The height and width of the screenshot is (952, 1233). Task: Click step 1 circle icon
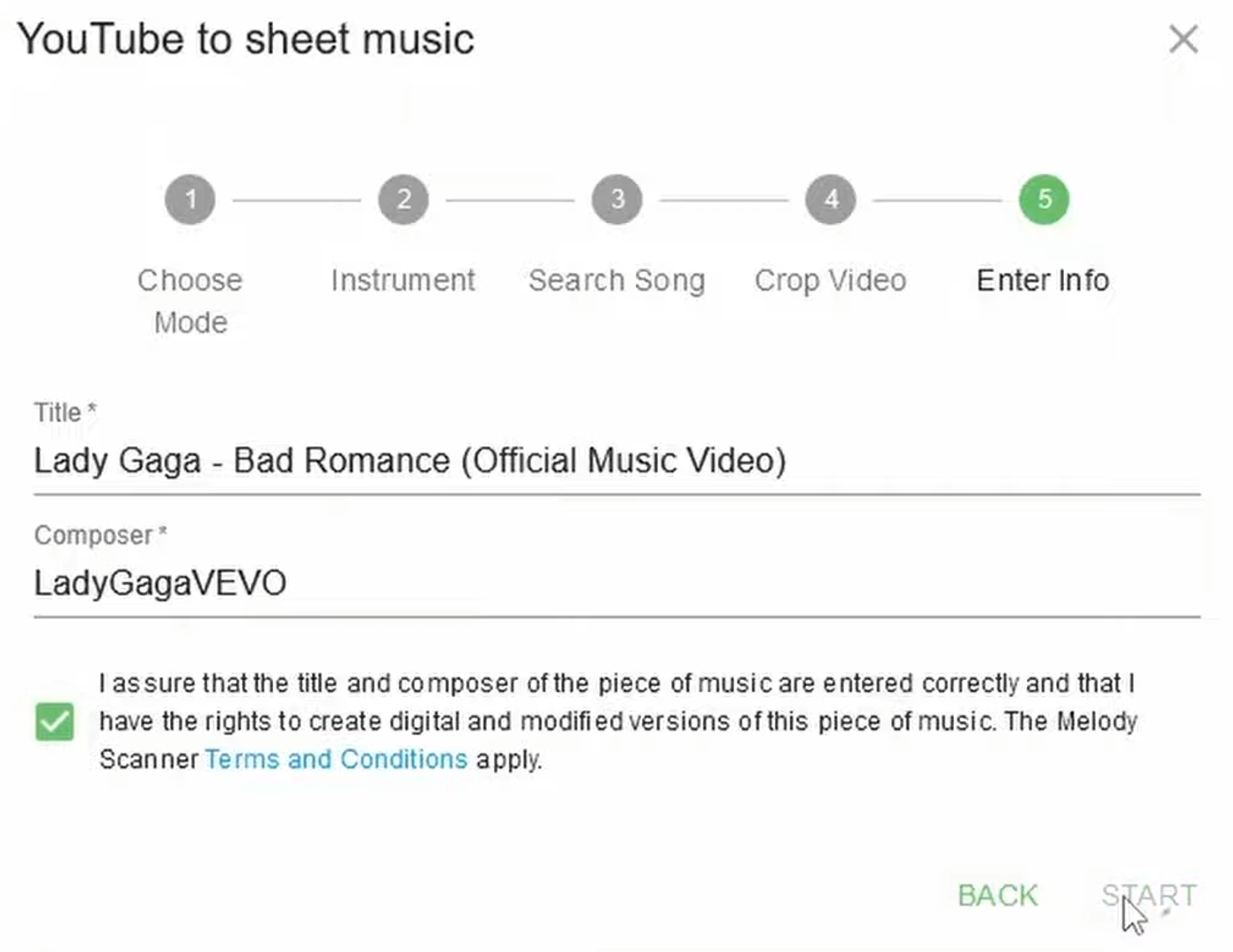[190, 200]
